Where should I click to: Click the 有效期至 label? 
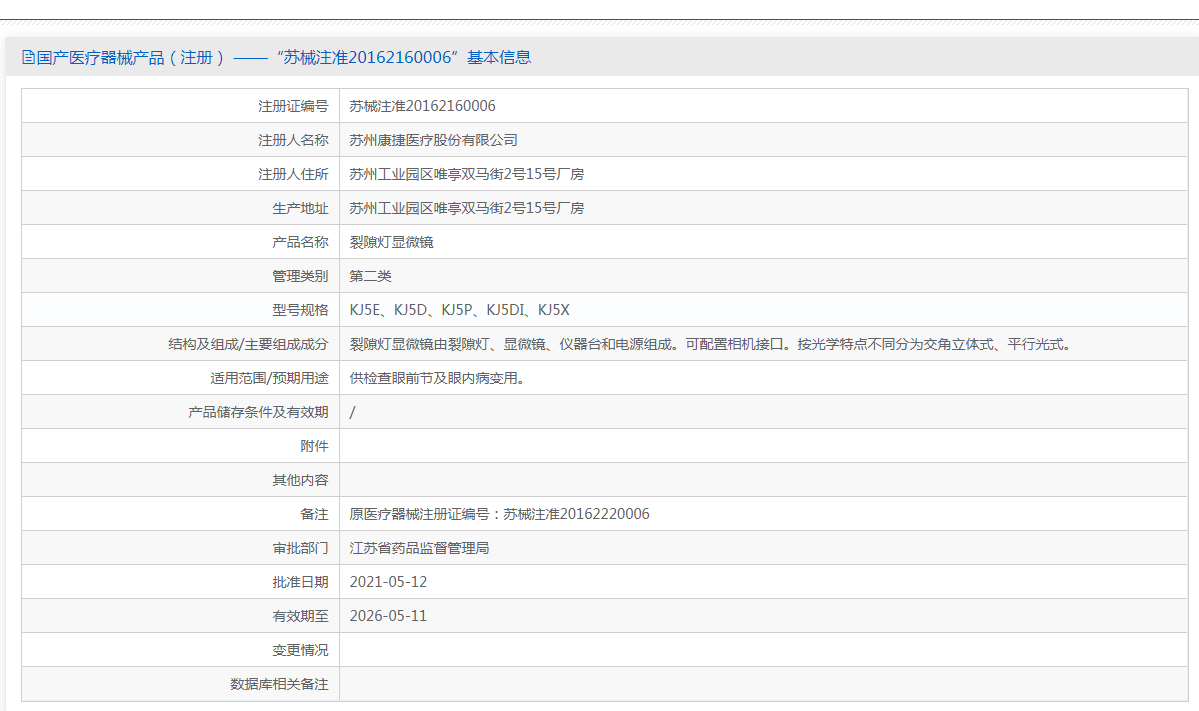pyautogui.click(x=300, y=616)
